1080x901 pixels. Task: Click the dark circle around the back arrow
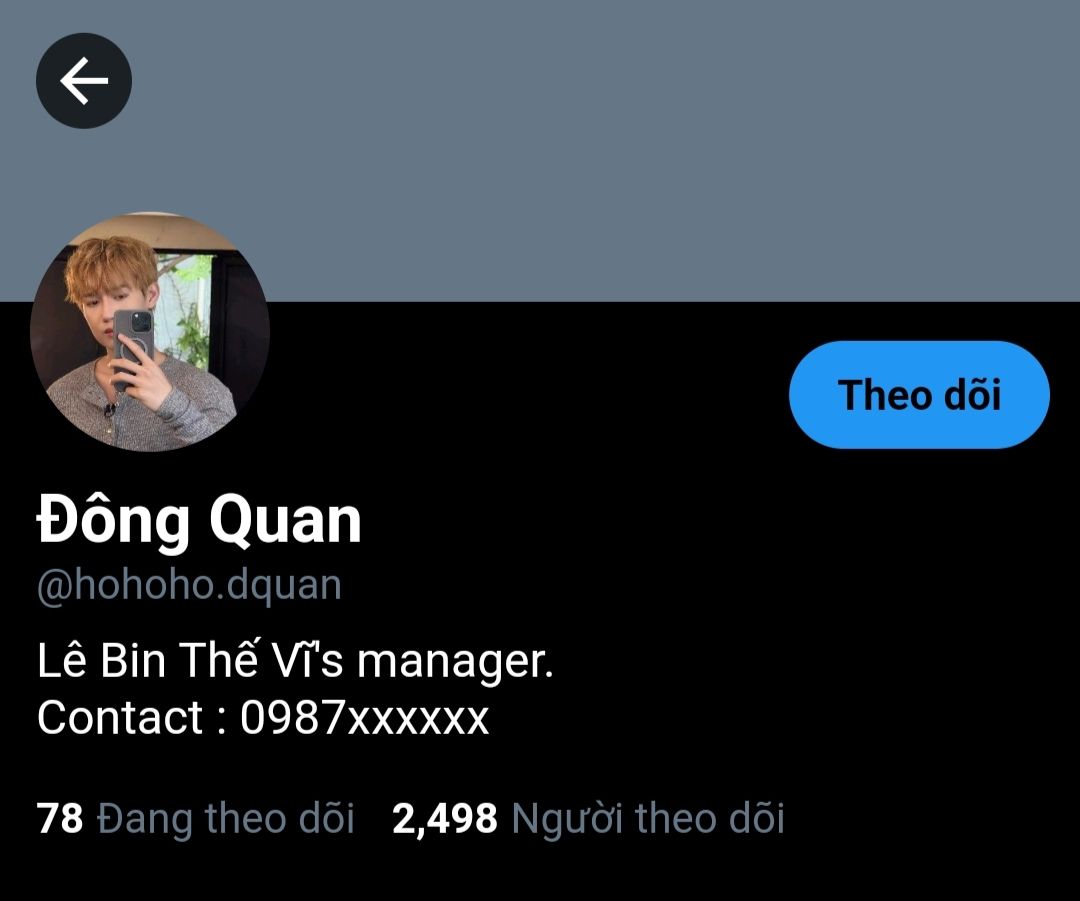pyautogui.click(x=84, y=81)
